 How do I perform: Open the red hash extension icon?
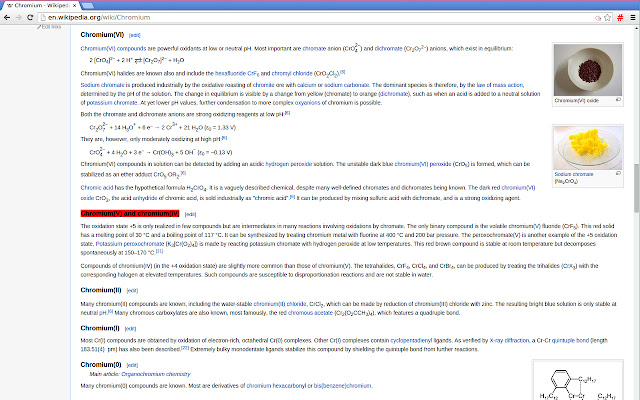[x=620, y=18]
